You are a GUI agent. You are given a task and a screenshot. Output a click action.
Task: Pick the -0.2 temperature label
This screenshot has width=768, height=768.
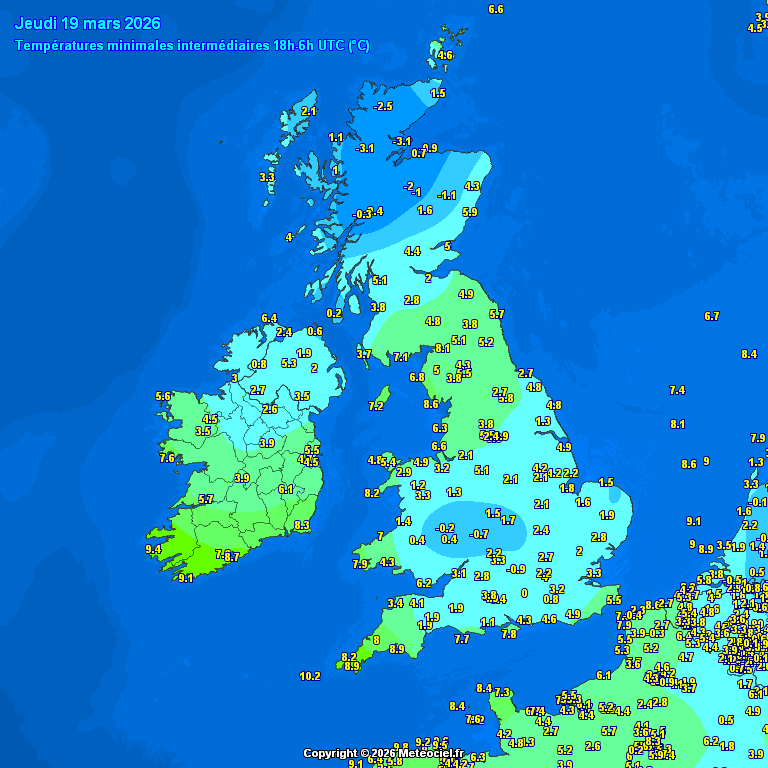445,528
